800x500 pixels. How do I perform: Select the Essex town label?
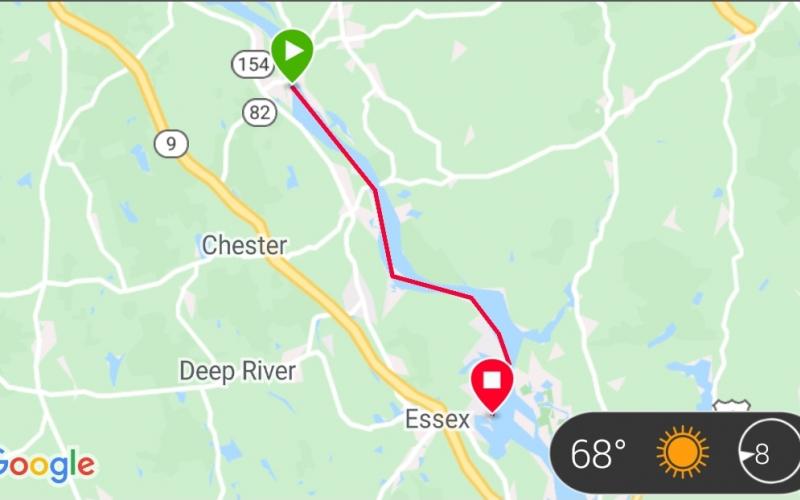437,419
